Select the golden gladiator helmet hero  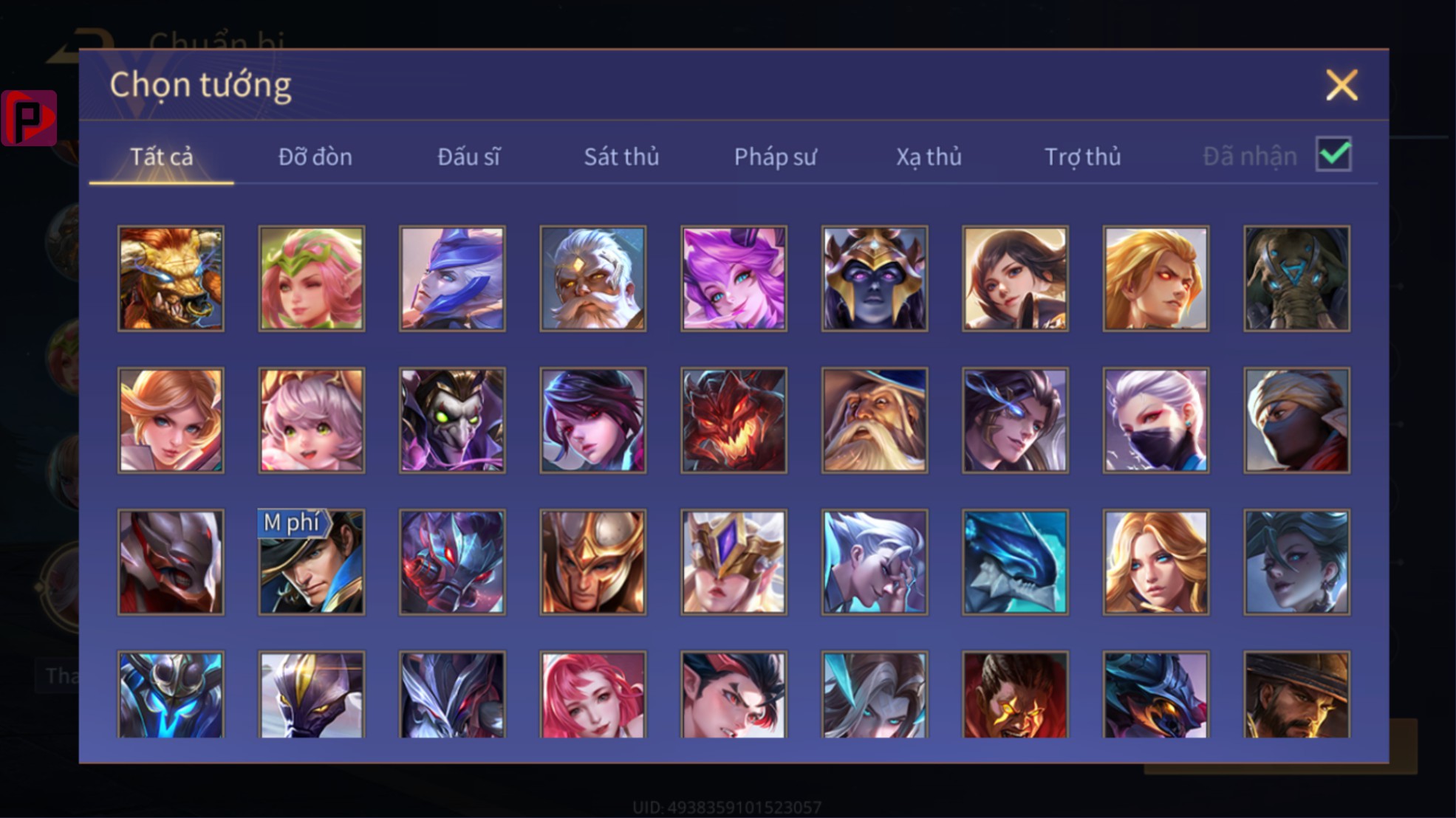pos(593,562)
